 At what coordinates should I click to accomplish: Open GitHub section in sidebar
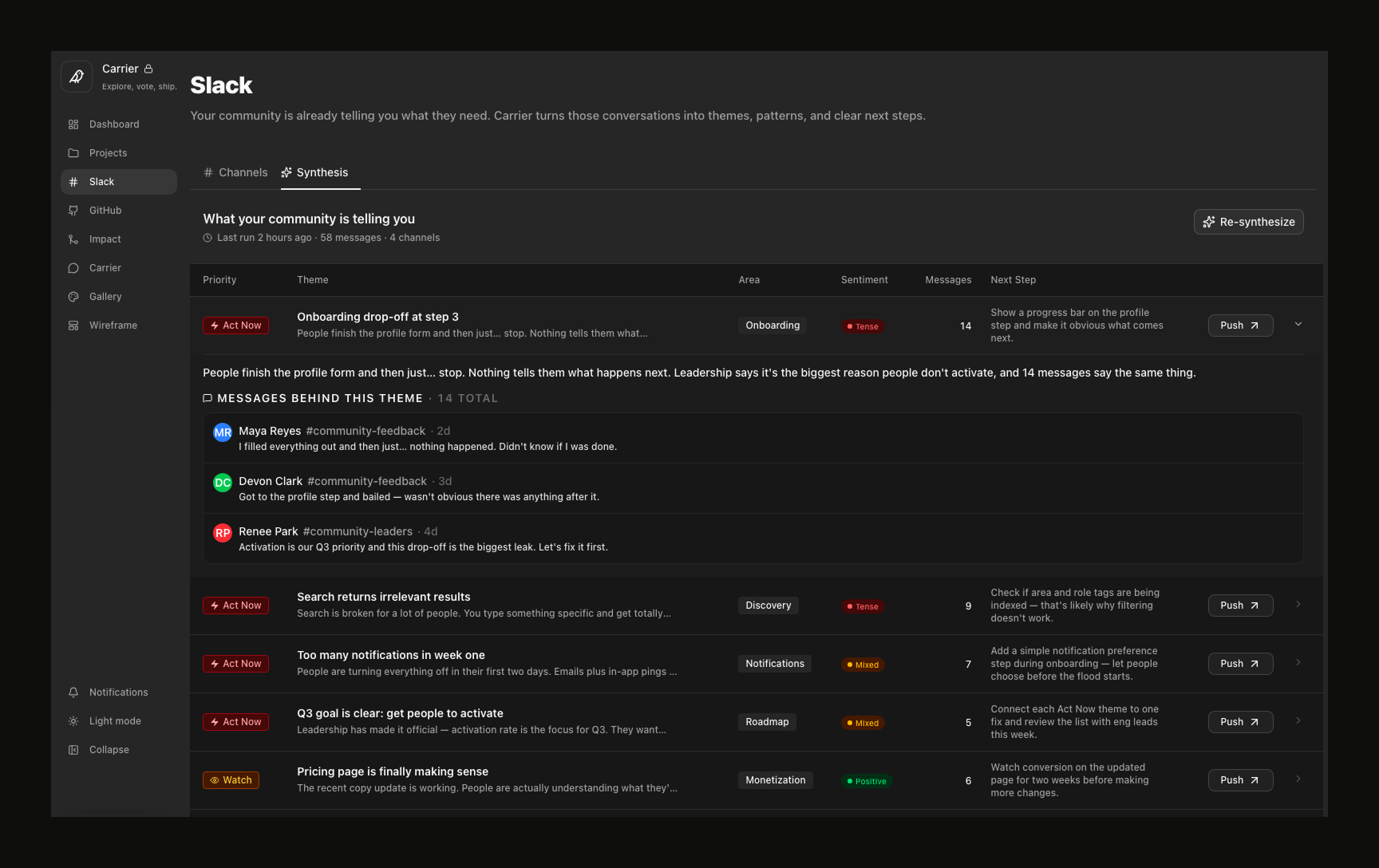tap(119, 211)
